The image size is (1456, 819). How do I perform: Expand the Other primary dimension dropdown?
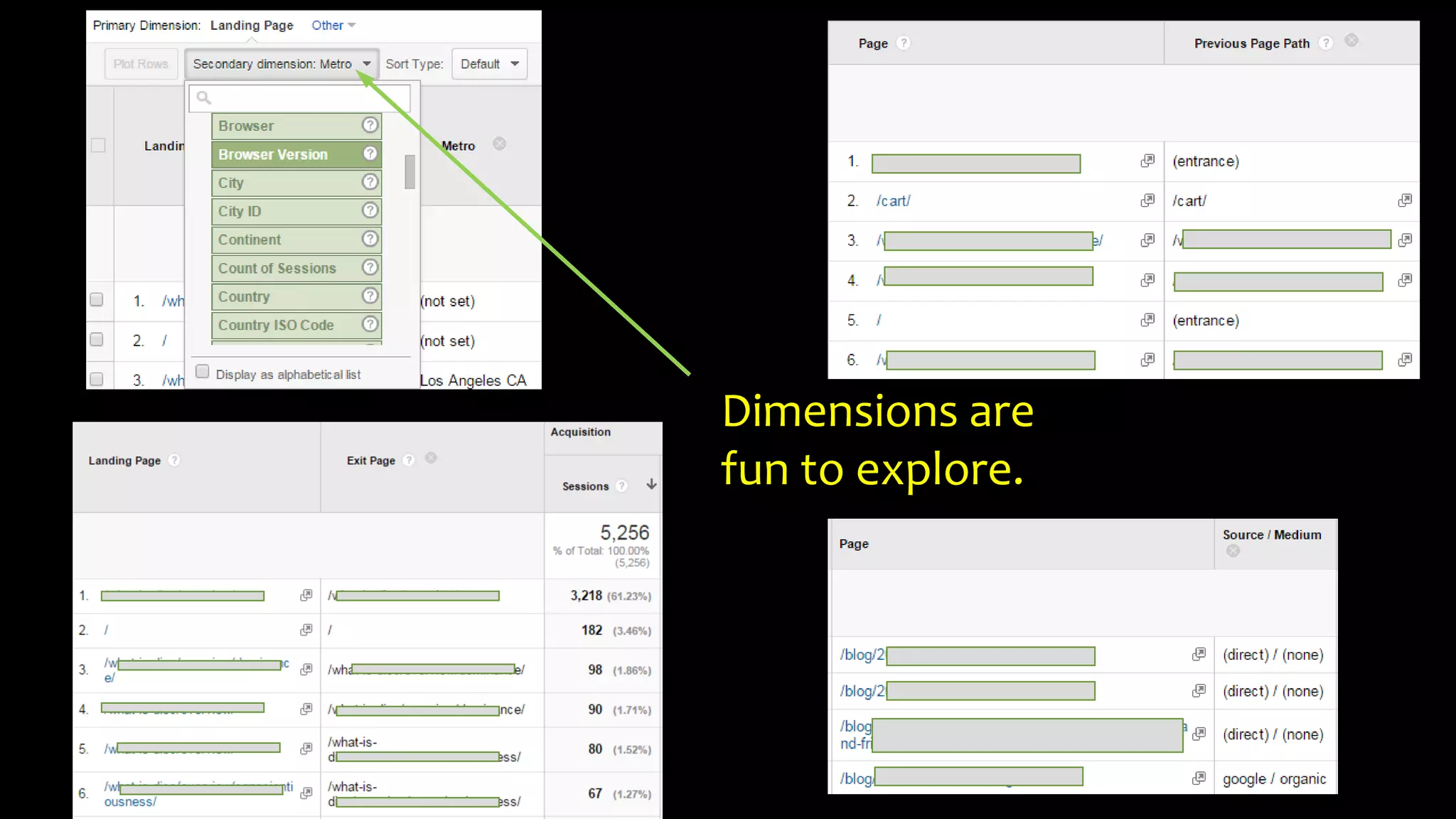click(333, 25)
